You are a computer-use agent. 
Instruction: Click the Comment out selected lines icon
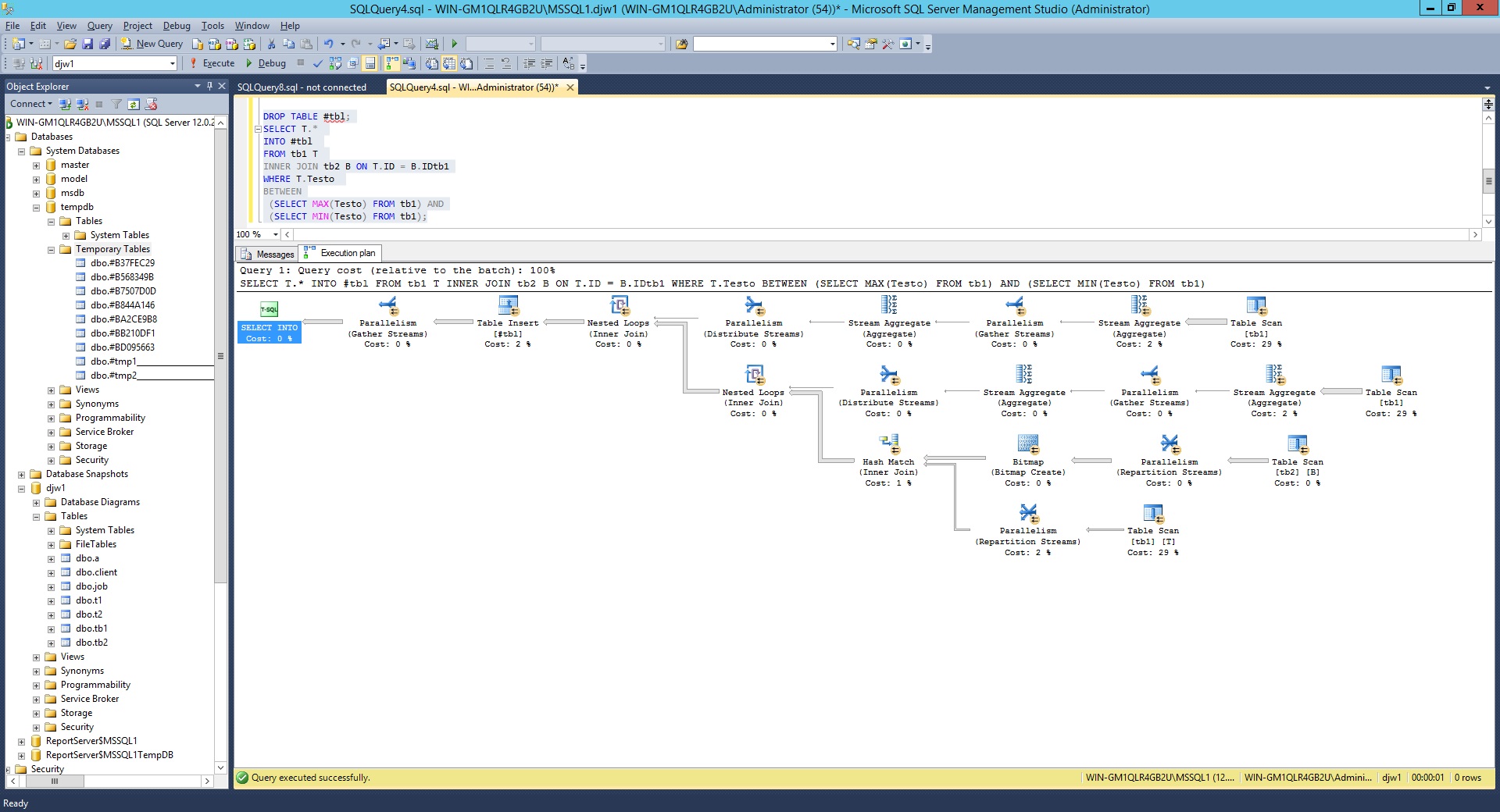click(x=489, y=63)
